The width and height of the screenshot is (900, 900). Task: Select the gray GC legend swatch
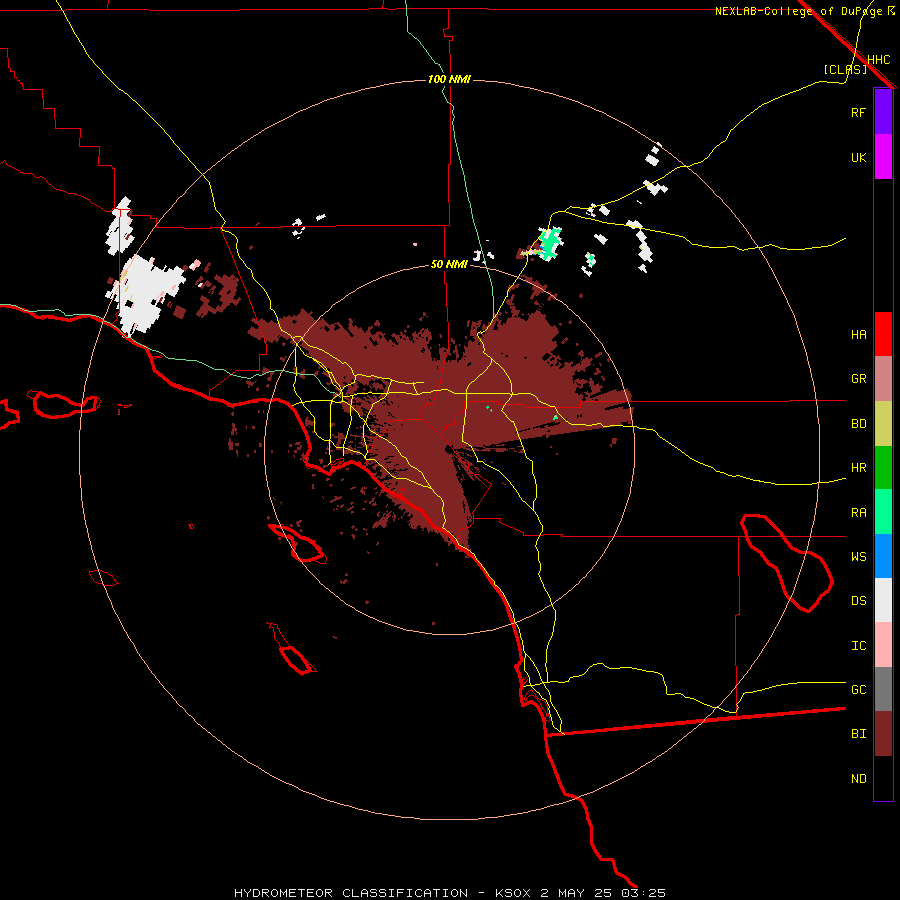click(x=883, y=689)
